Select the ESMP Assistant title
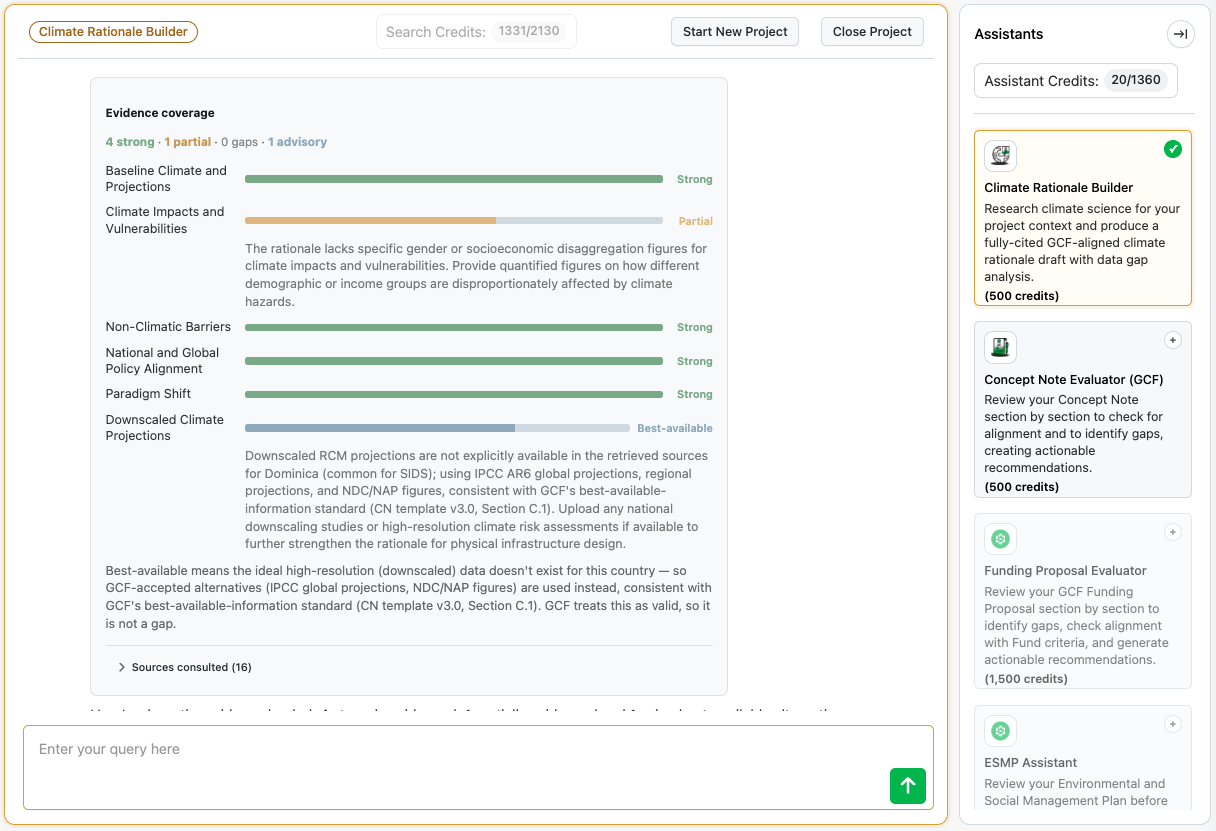 click(x=1031, y=763)
